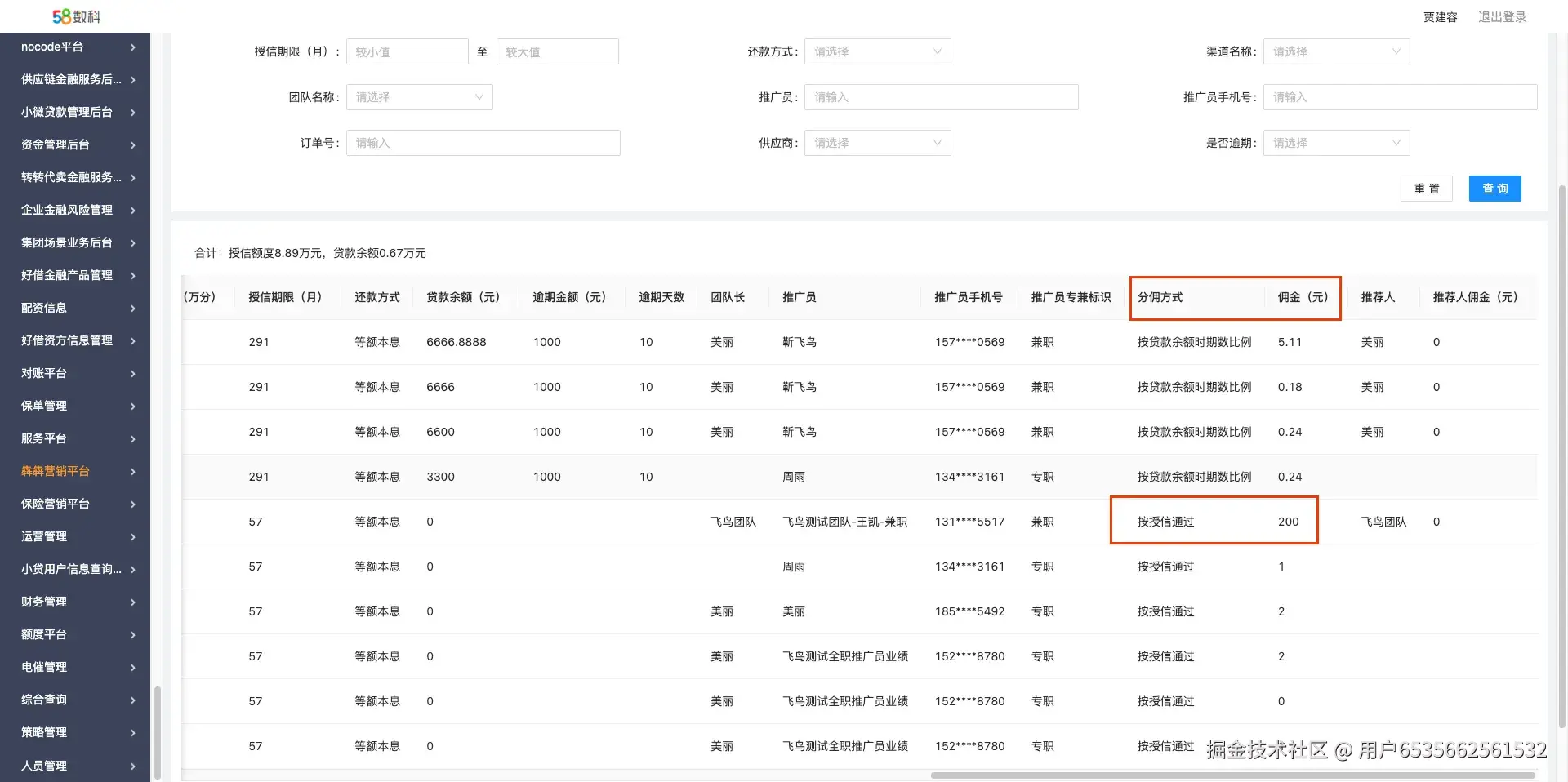Open the 好借资方信息管理 menu item

[x=75, y=341]
